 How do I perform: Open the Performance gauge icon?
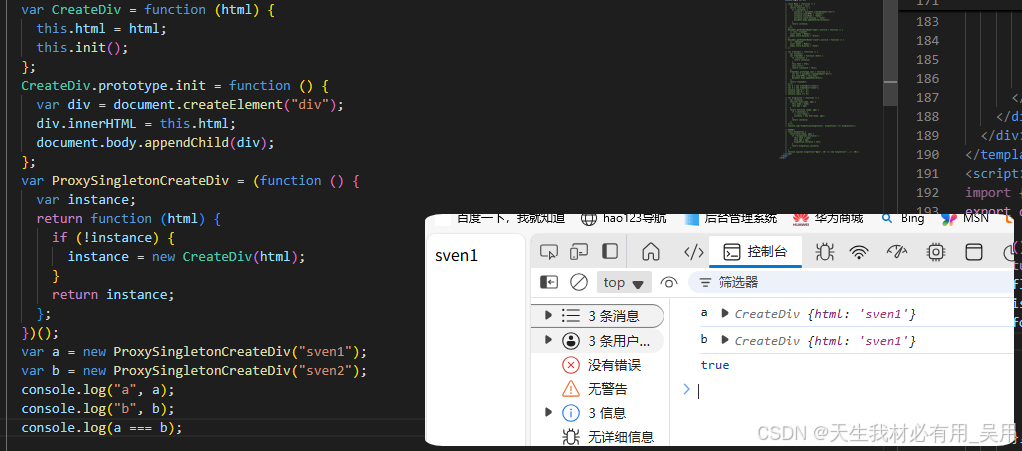[x=898, y=252]
